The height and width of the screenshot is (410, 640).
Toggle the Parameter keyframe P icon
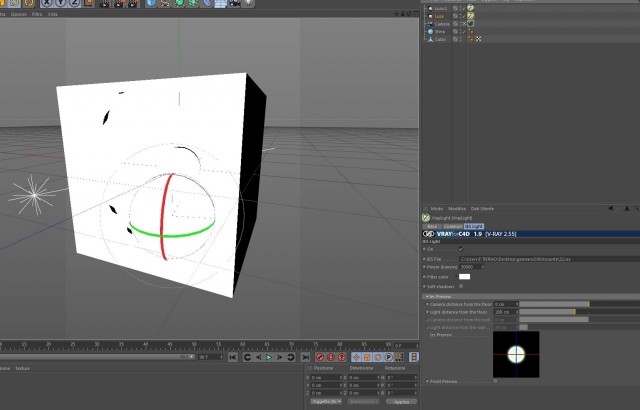point(389,357)
